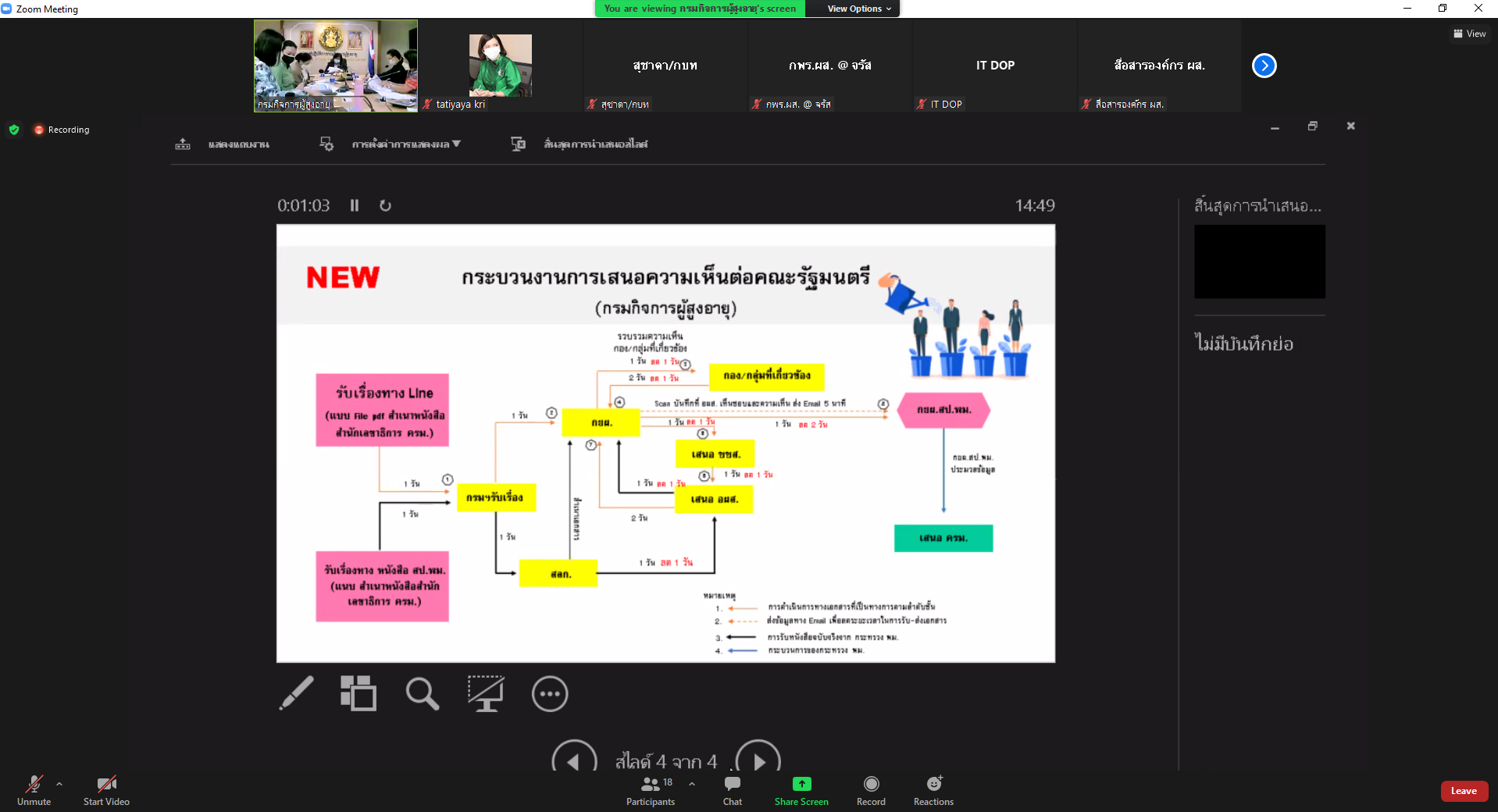Select กรมกิจการผู้สูงอายุ video thumbnail

[336, 66]
